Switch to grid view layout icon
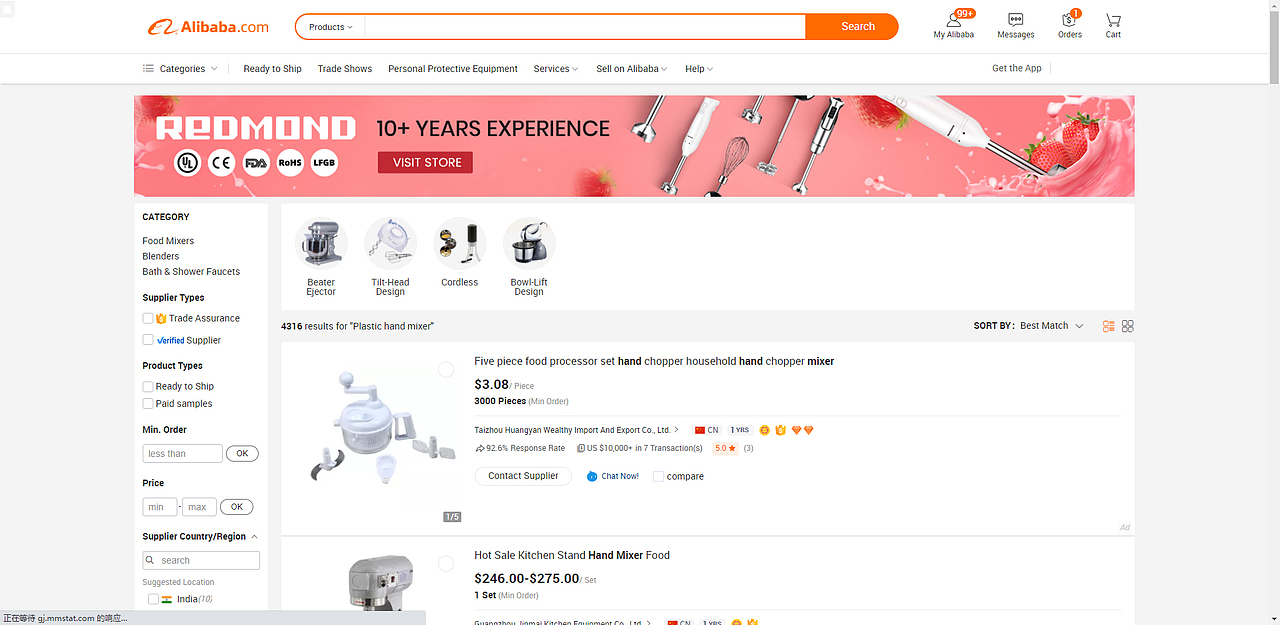1280x625 pixels. (x=1128, y=326)
